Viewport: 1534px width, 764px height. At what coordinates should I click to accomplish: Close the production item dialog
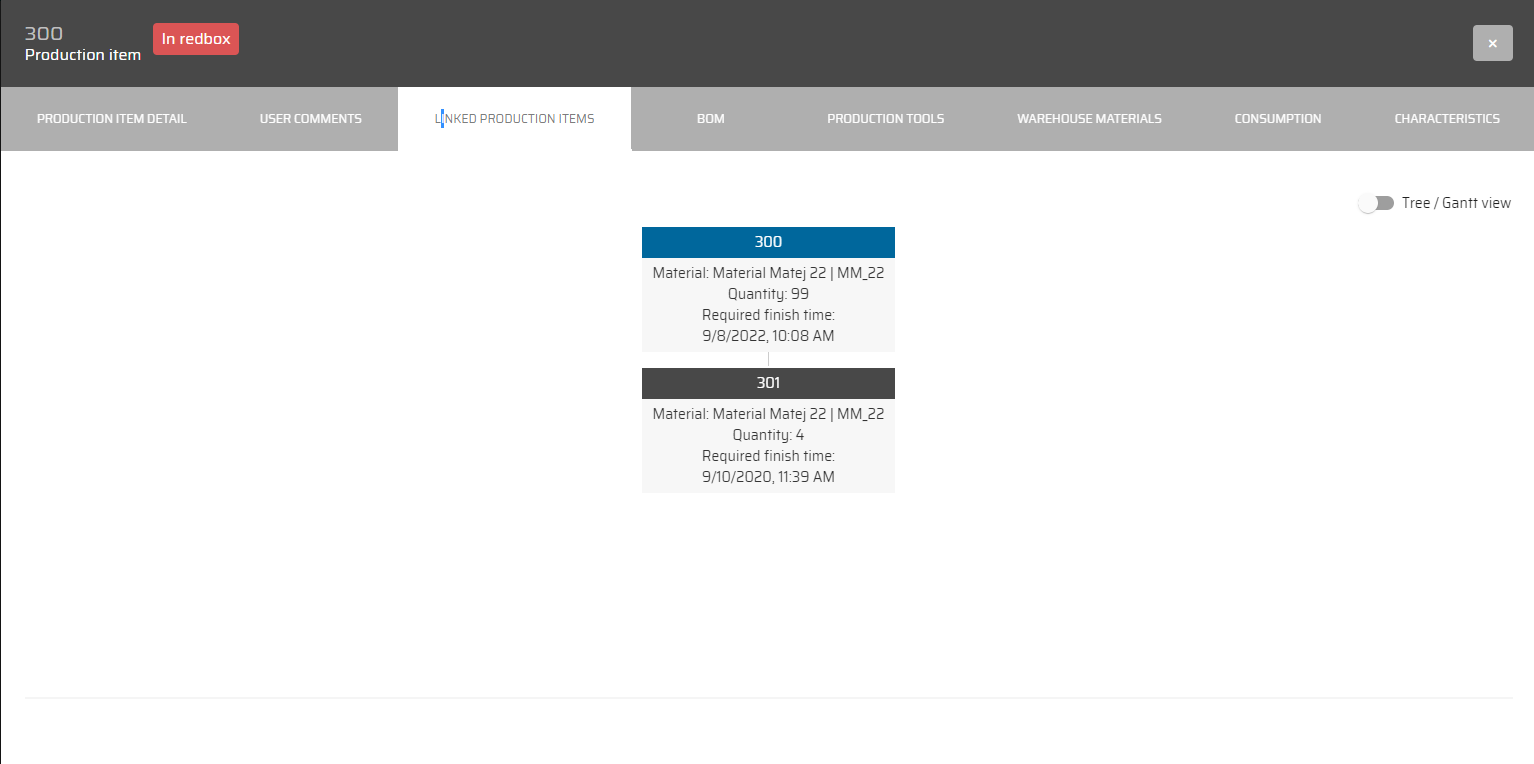coord(1492,43)
